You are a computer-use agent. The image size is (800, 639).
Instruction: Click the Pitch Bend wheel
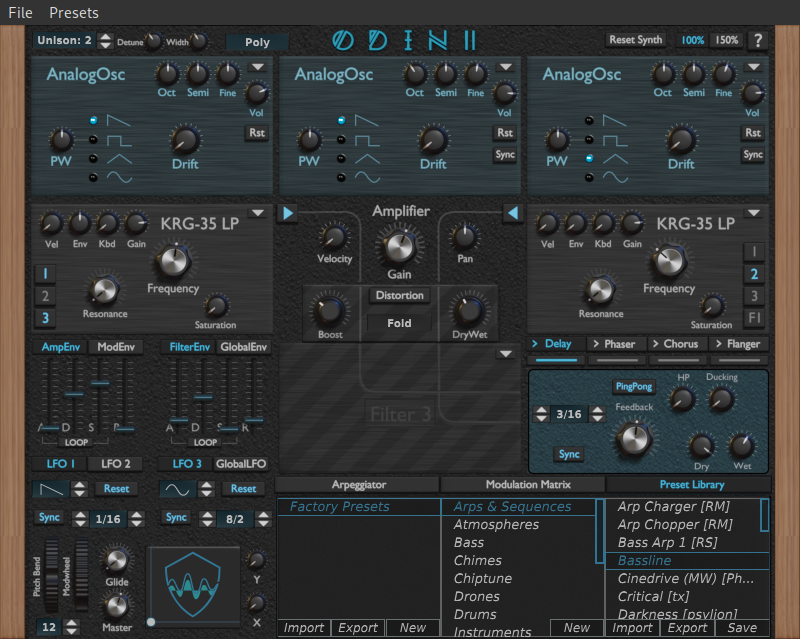[x=51, y=576]
